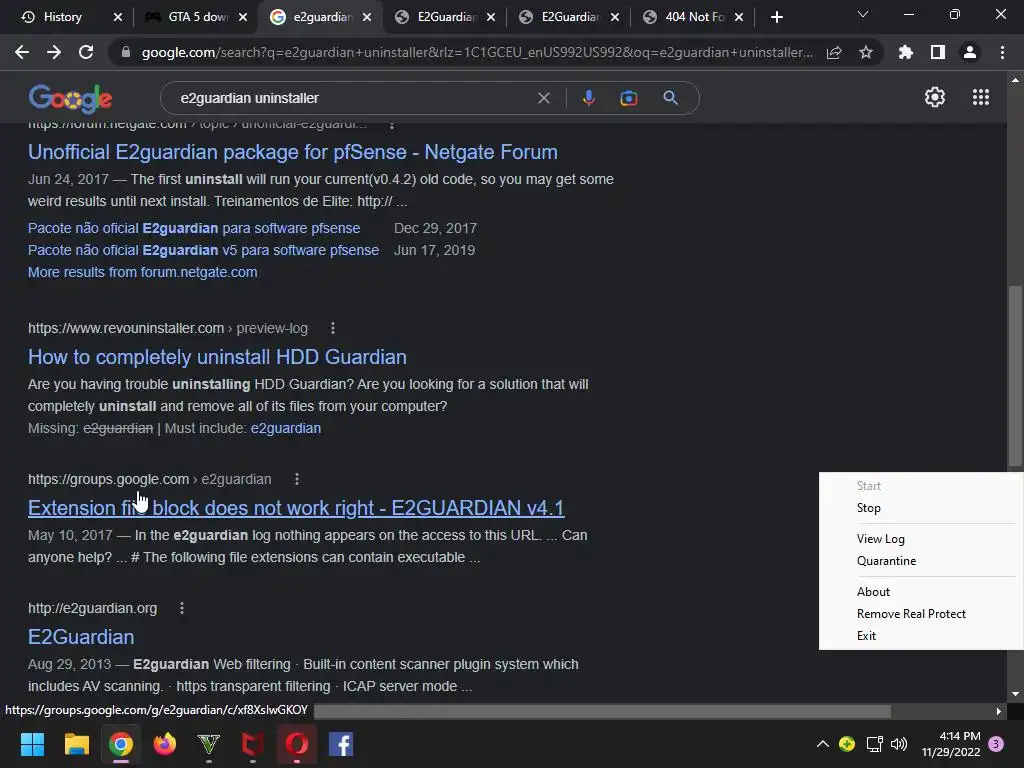Open Firefox from taskbar
Viewport: 1024px width, 768px height.
tap(165, 744)
